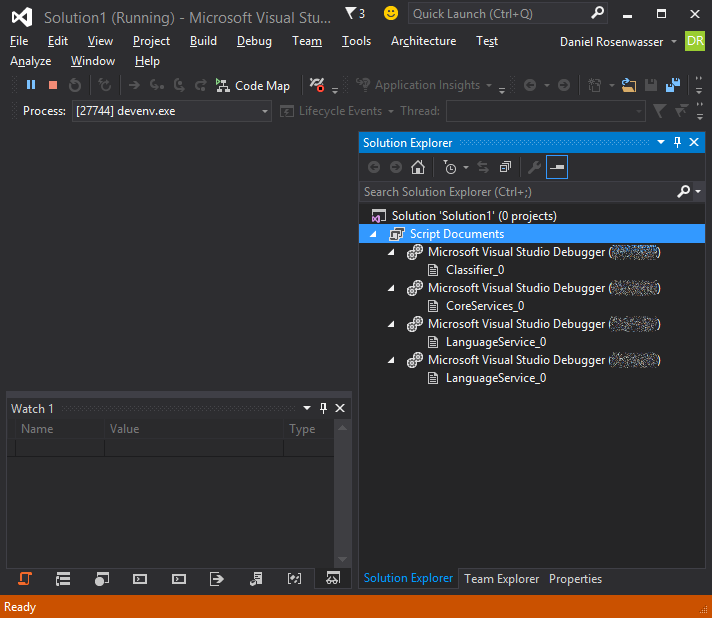Open the Application Insights dropdown

point(424,85)
